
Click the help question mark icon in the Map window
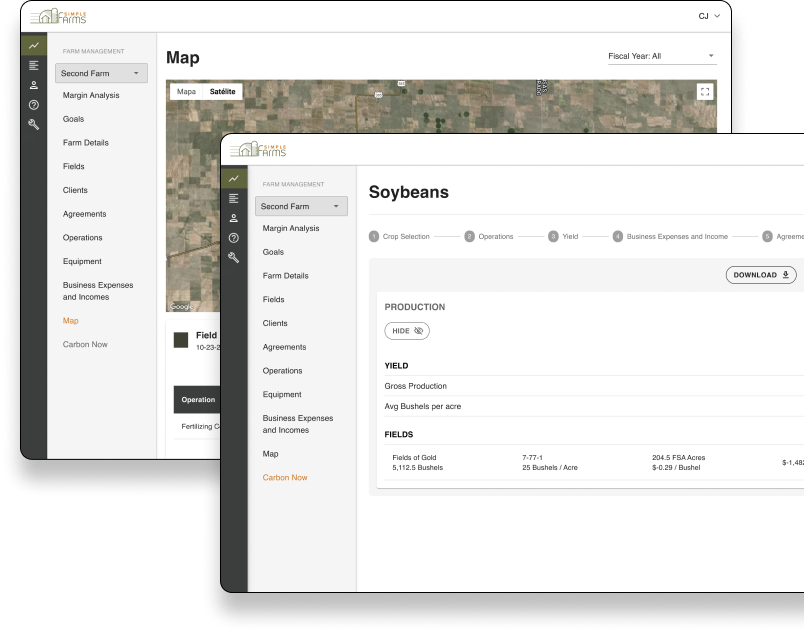click(34, 105)
